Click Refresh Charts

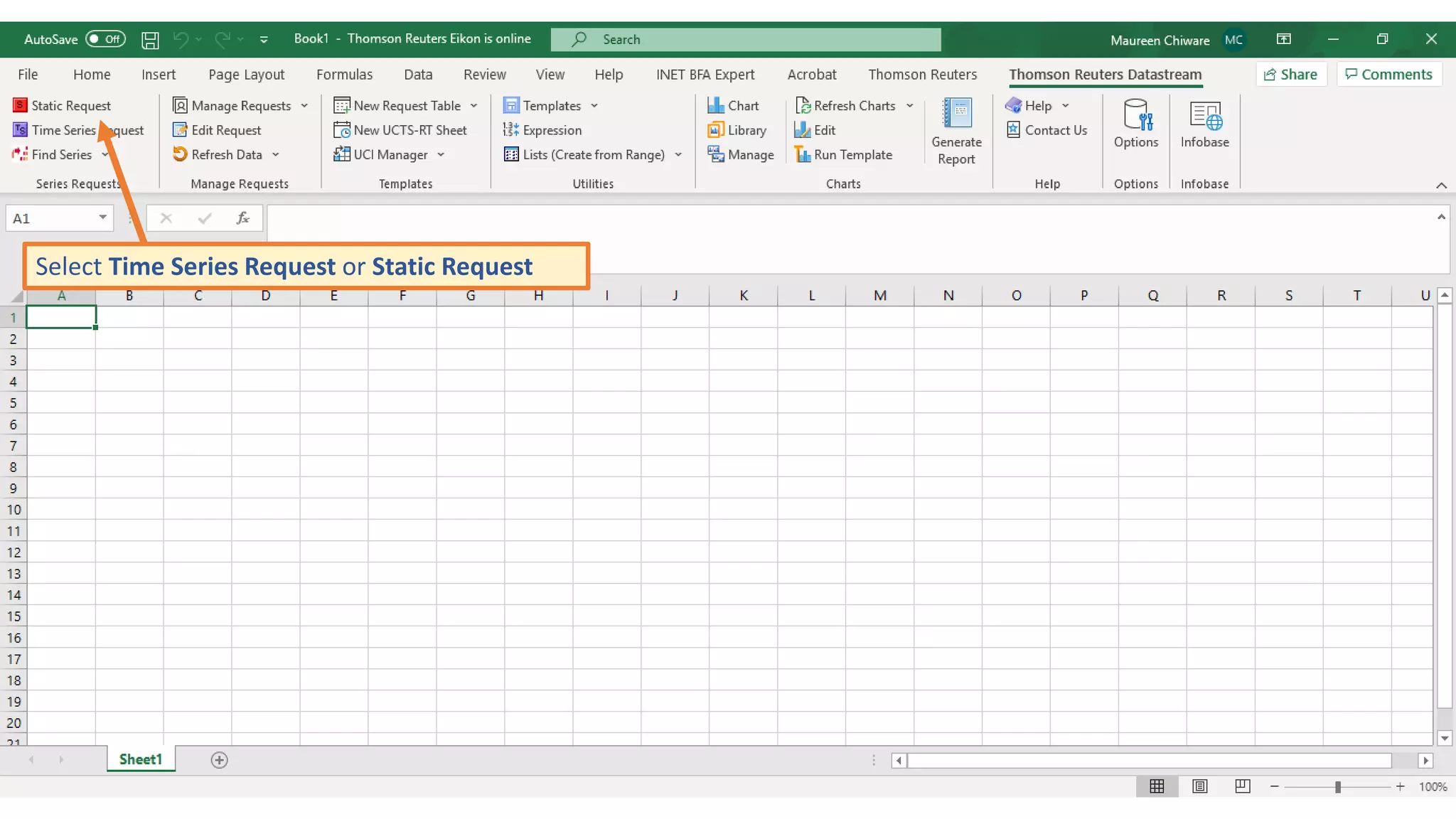[845, 105]
